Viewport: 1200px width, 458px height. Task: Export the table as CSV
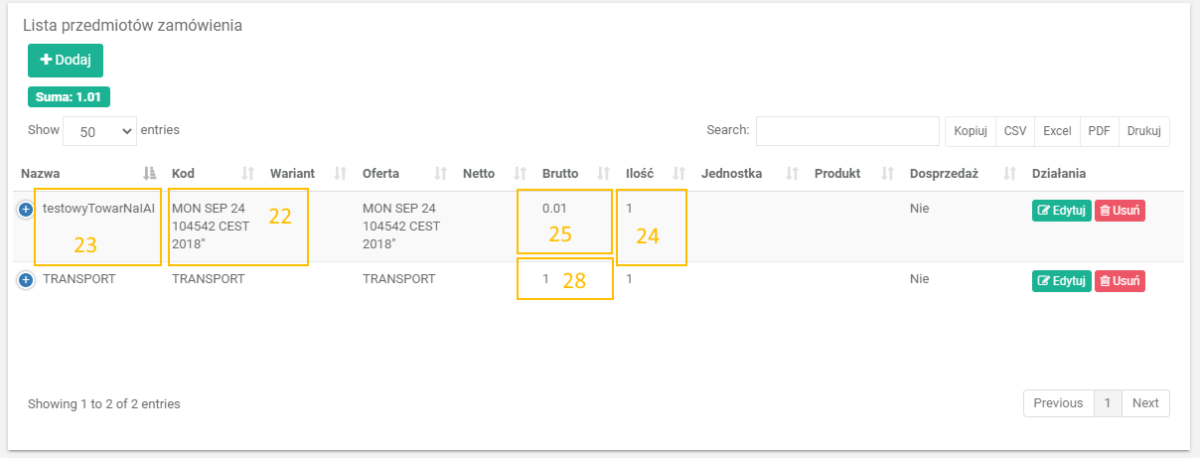(x=1015, y=131)
